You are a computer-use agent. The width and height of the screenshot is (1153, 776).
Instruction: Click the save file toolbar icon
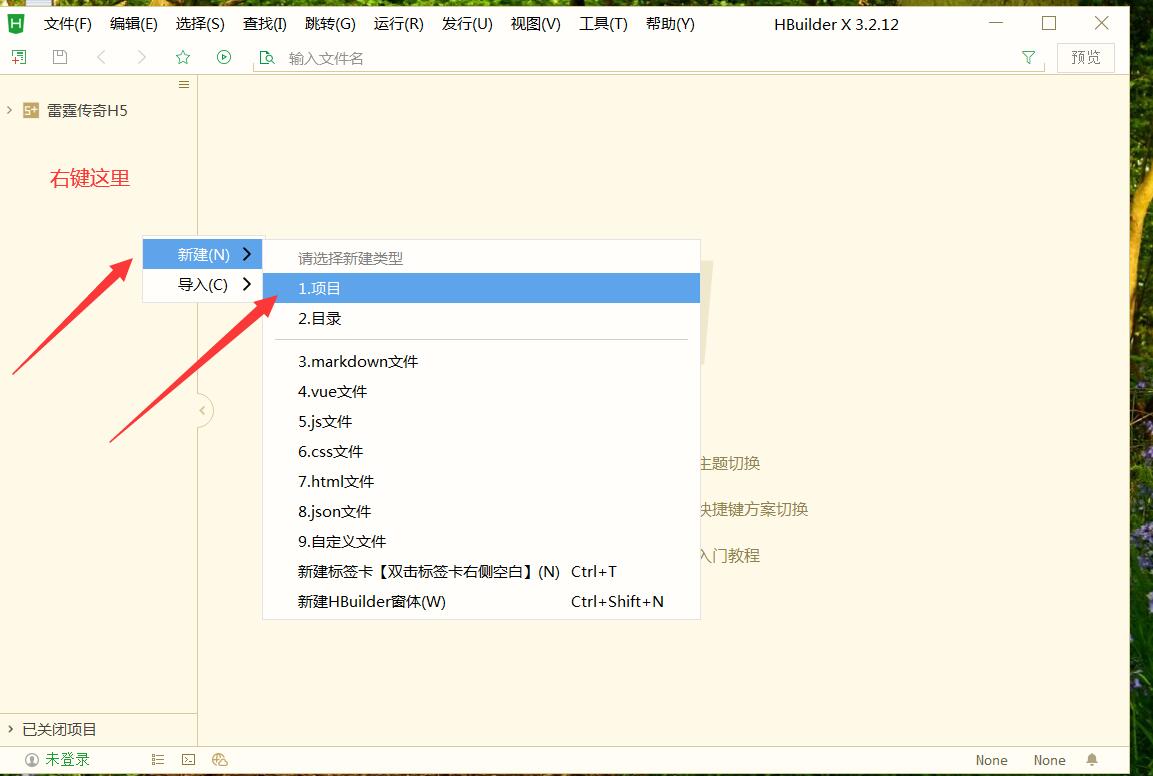coord(60,58)
